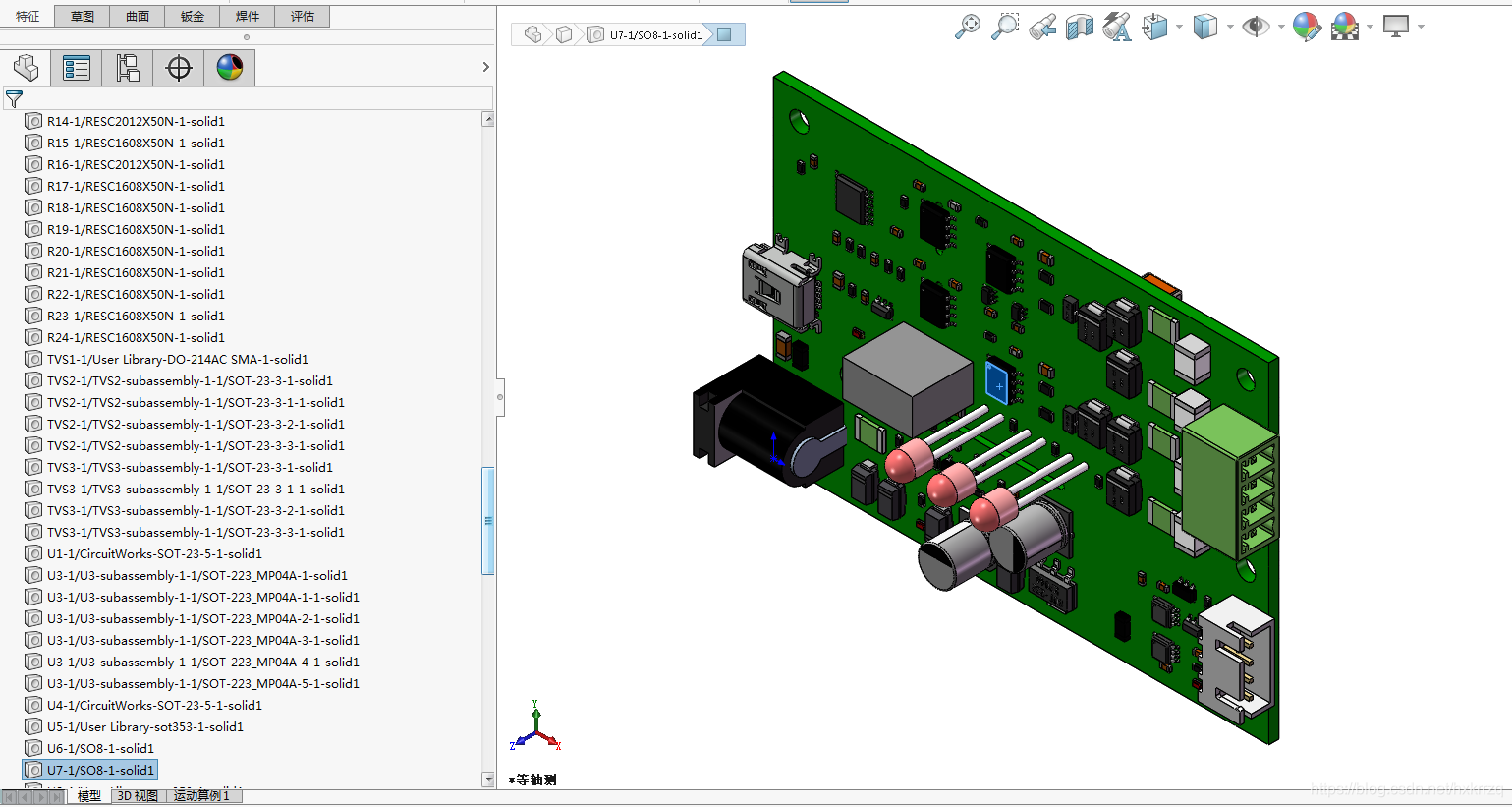
Task: Open the View Orientation dropdown arrow
Action: tap(1179, 27)
